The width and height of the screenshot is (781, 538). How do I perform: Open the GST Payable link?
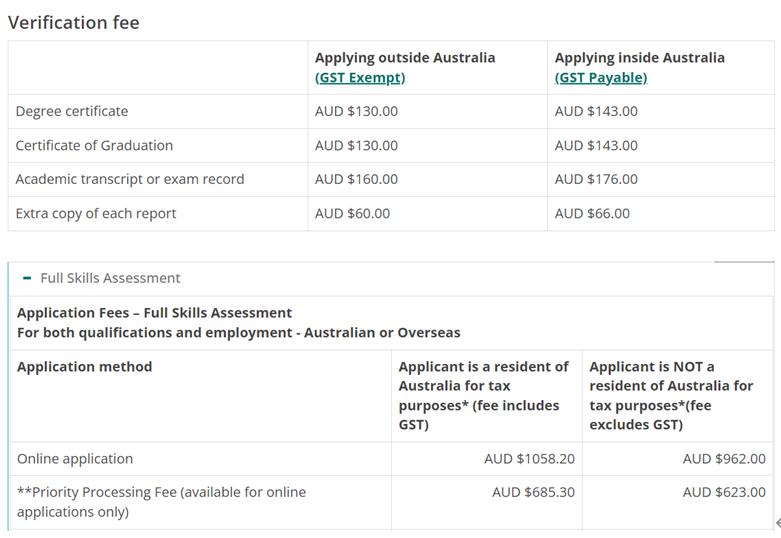(601, 77)
